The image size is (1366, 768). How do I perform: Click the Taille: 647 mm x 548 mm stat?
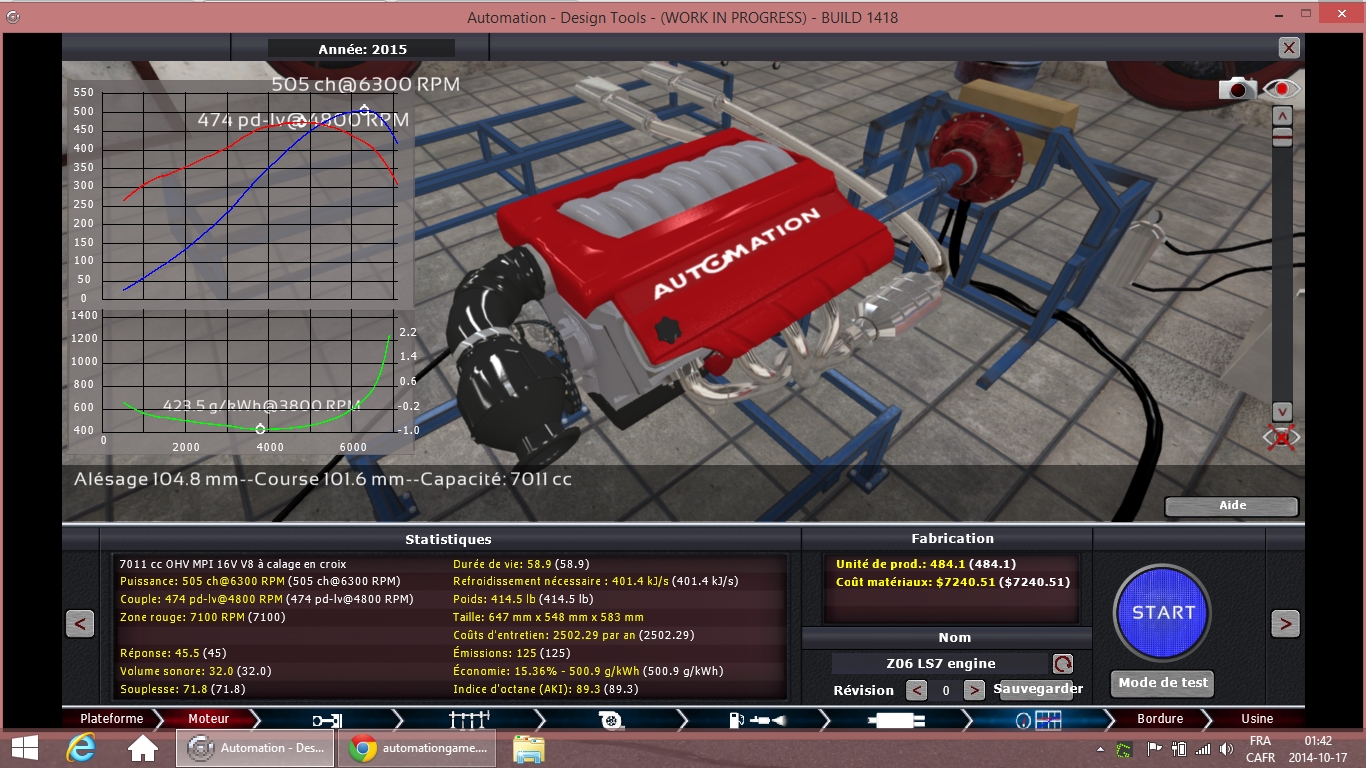(x=548, y=617)
